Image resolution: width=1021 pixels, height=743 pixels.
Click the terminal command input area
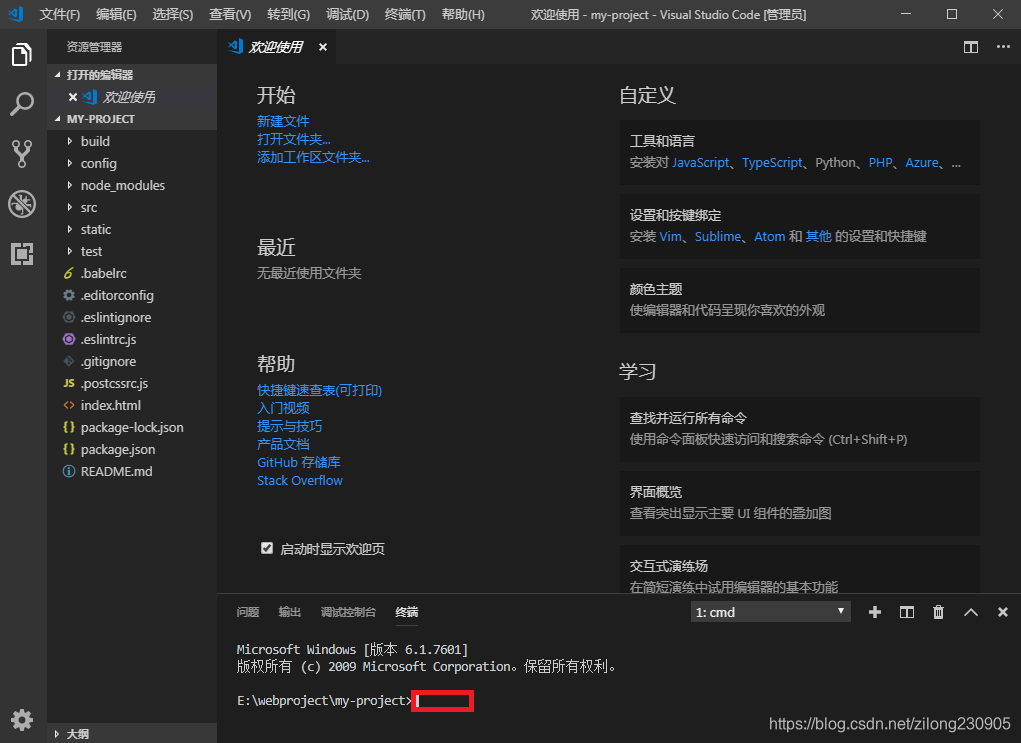pos(443,701)
